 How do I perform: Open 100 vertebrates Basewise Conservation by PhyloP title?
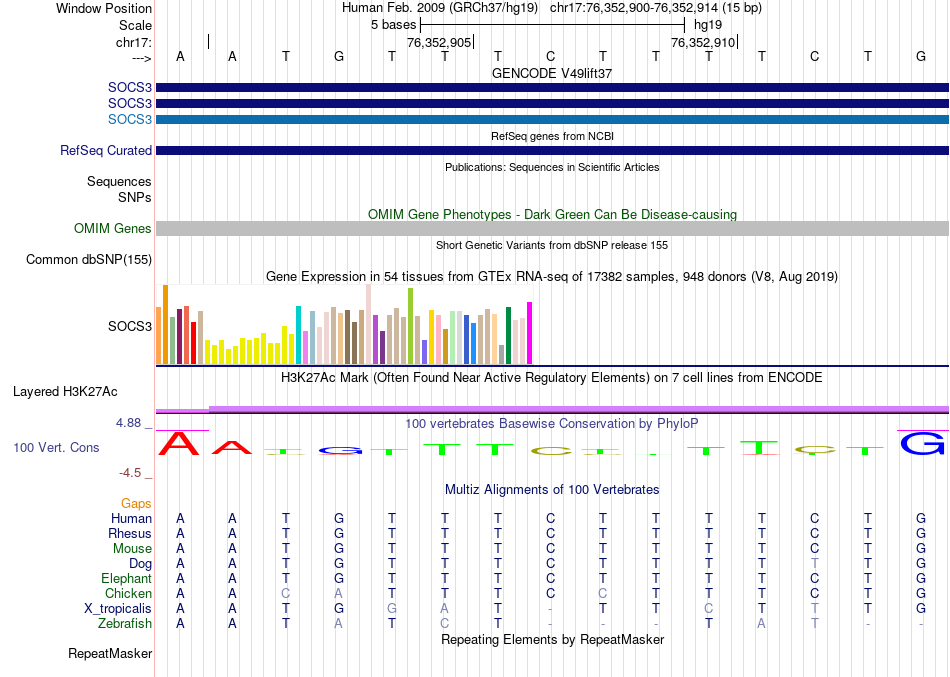click(552, 424)
